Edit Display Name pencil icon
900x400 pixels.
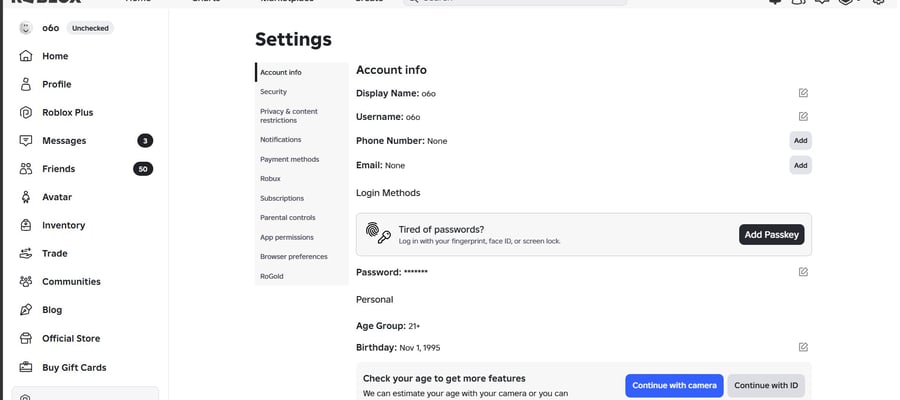click(803, 93)
